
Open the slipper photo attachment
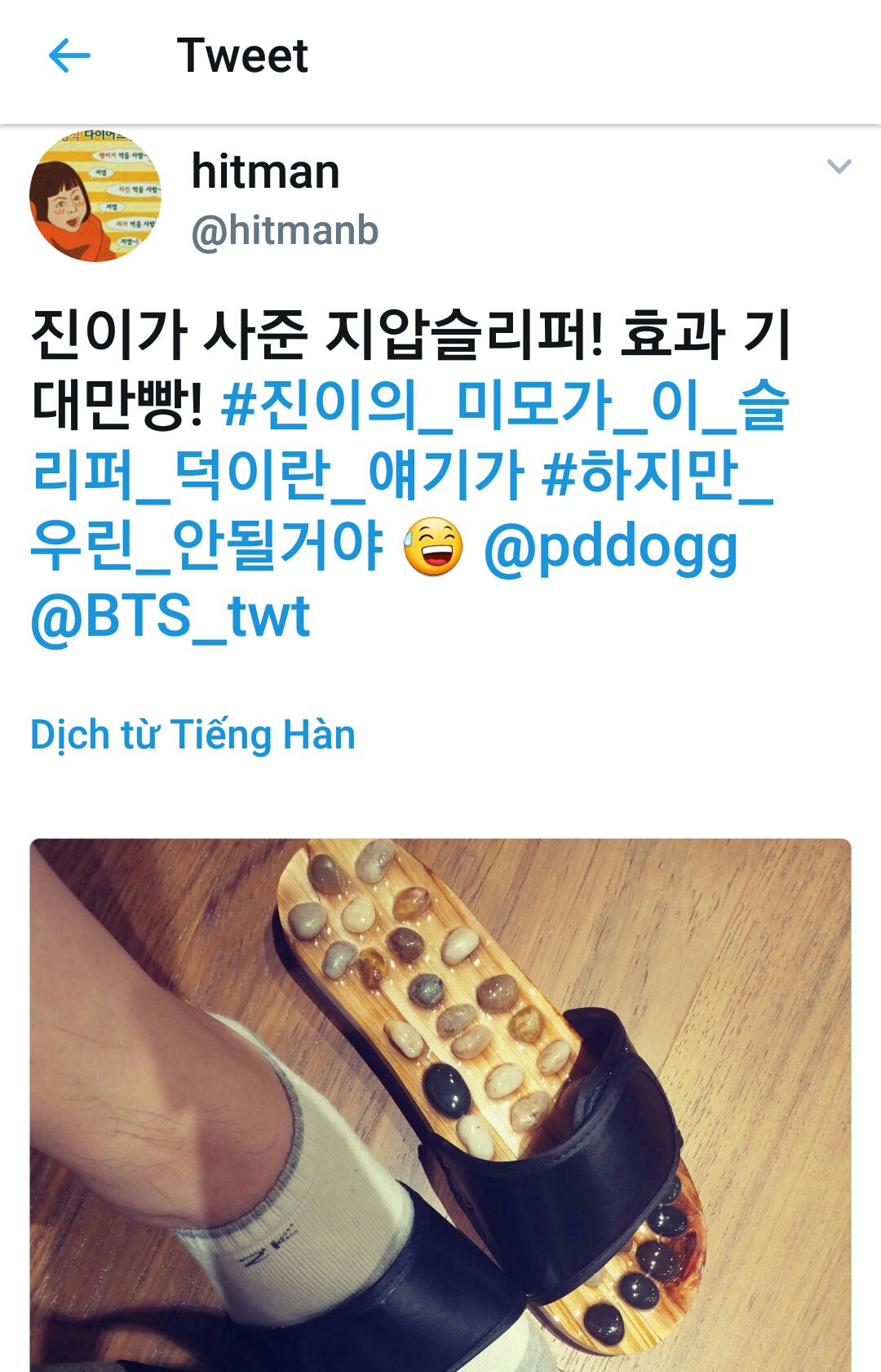point(440,1105)
